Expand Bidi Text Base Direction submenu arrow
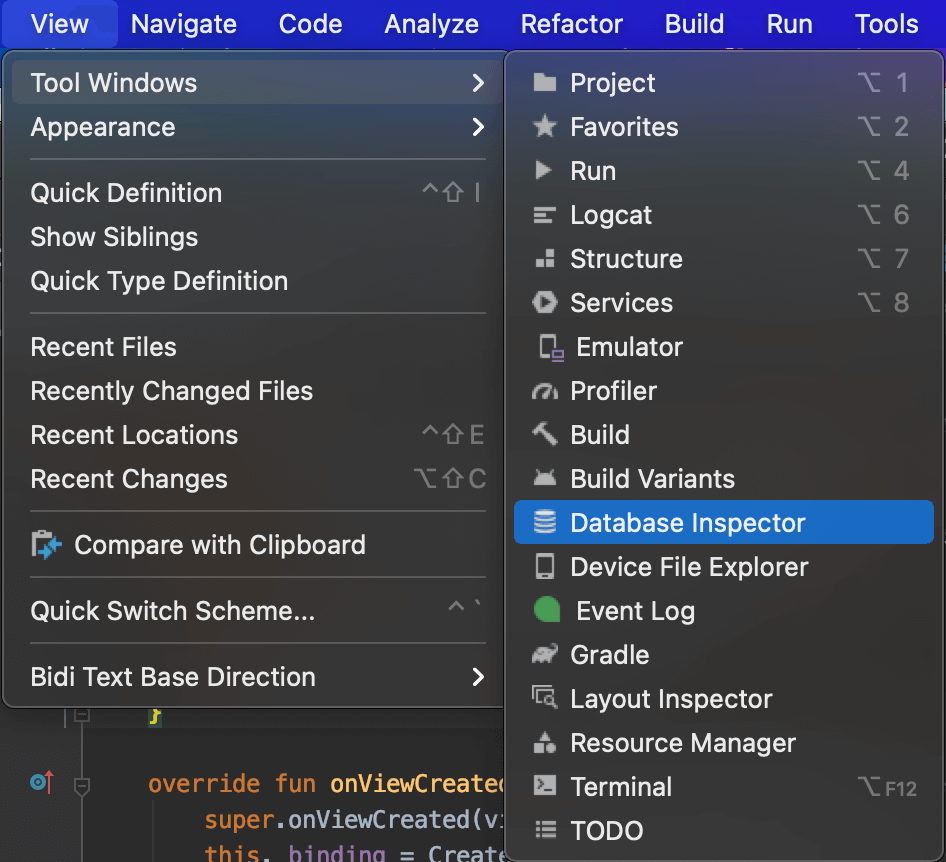The height and width of the screenshot is (862, 946). 478,677
